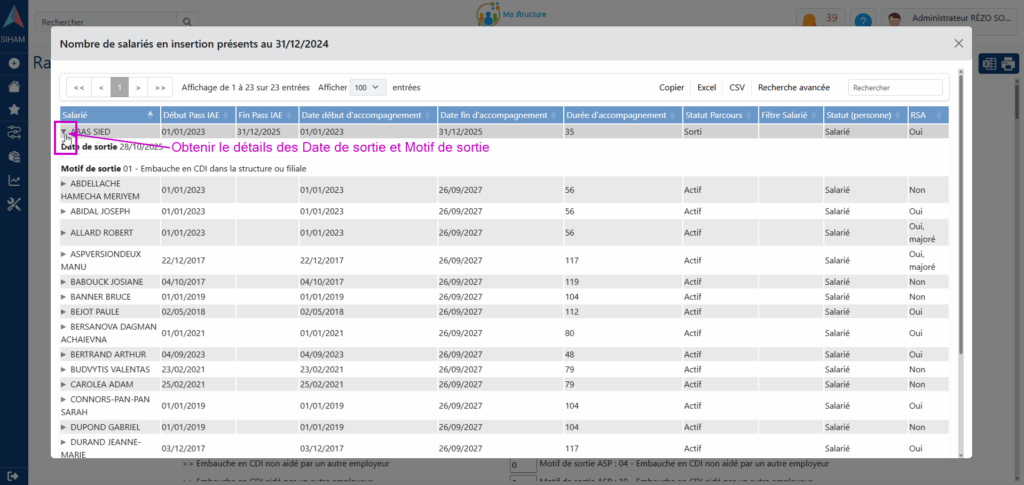The width and height of the screenshot is (1024, 485).
Task: Open the Afficher 100 entries dropdown
Action: click(x=369, y=87)
